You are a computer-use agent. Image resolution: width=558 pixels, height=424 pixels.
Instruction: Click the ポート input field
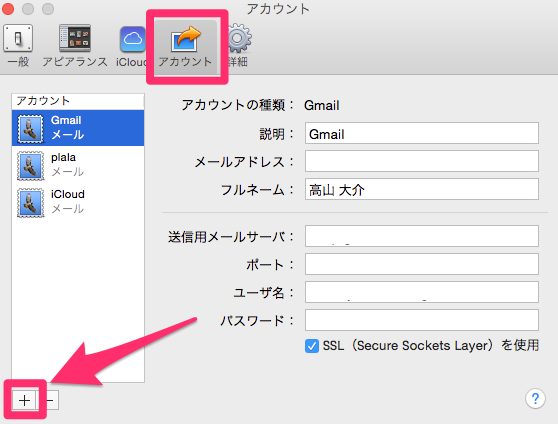(x=422, y=264)
